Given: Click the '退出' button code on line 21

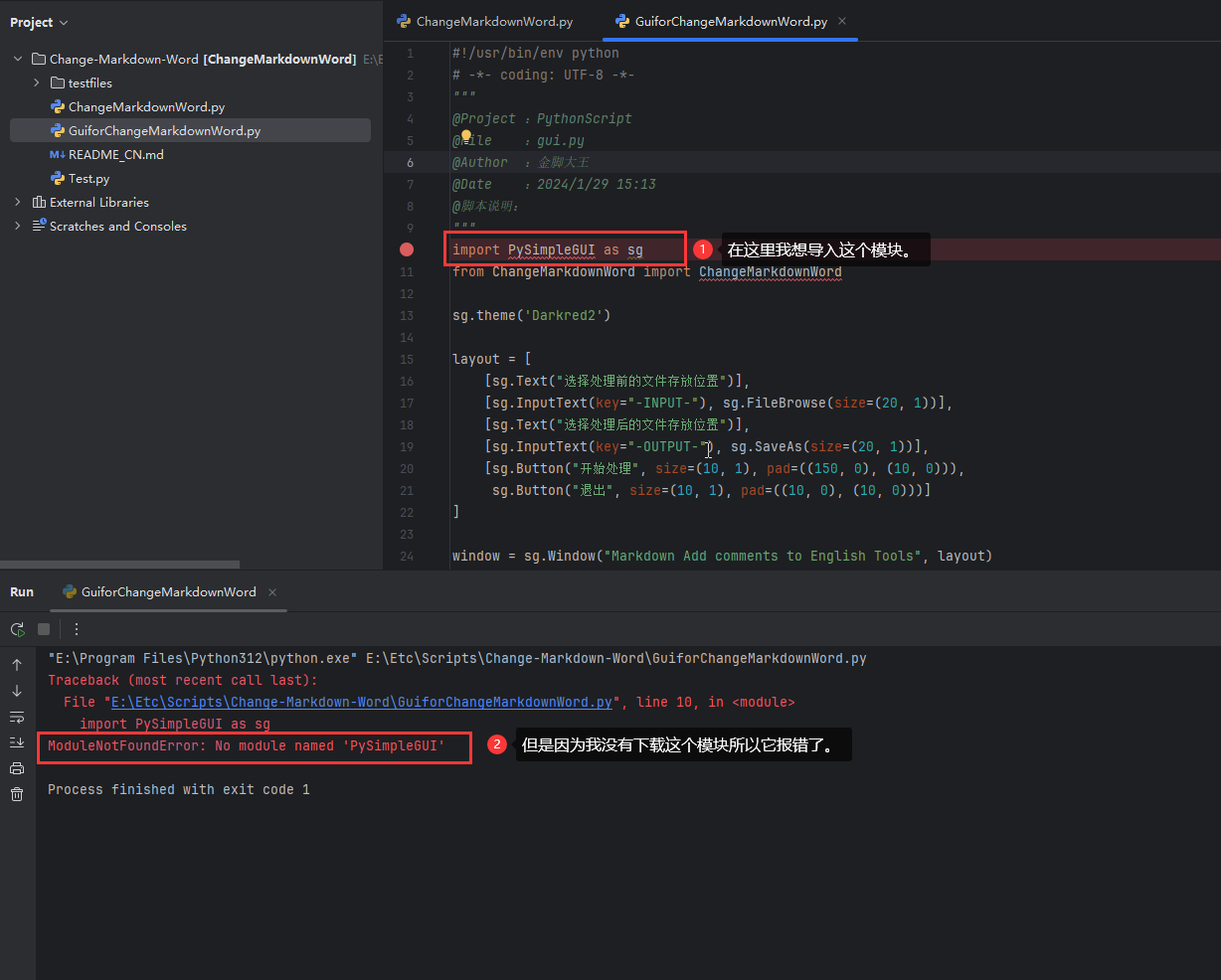Looking at the screenshot, I should 711,490.
